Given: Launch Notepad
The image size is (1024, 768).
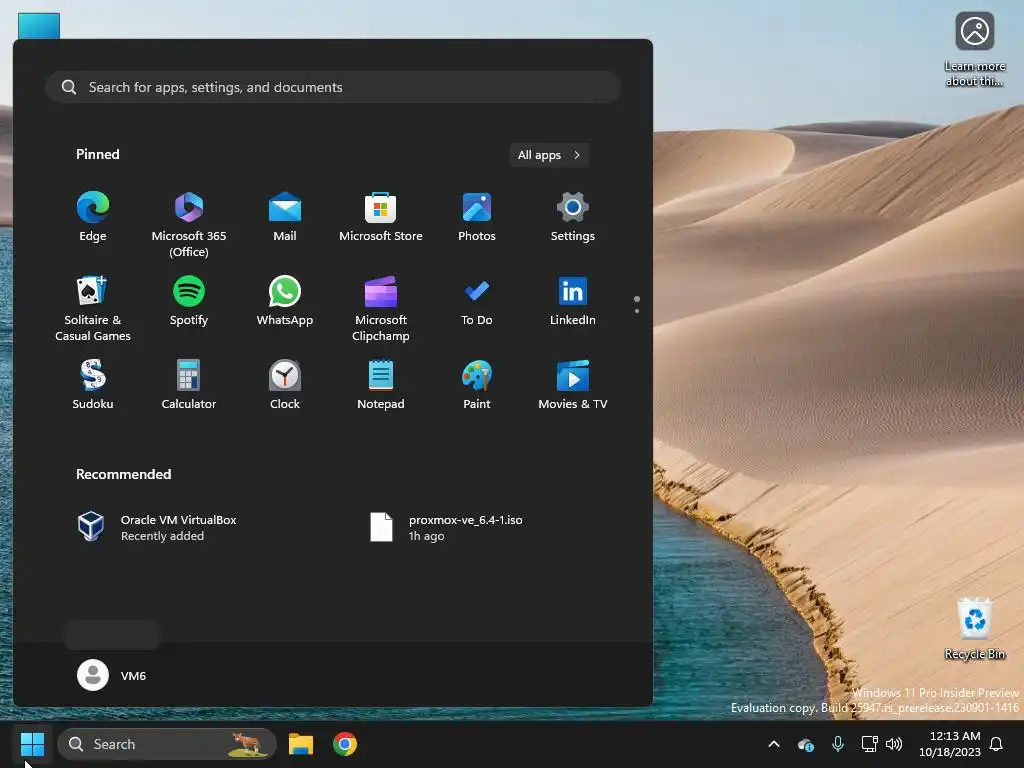Looking at the screenshot, I should point(381,385).
